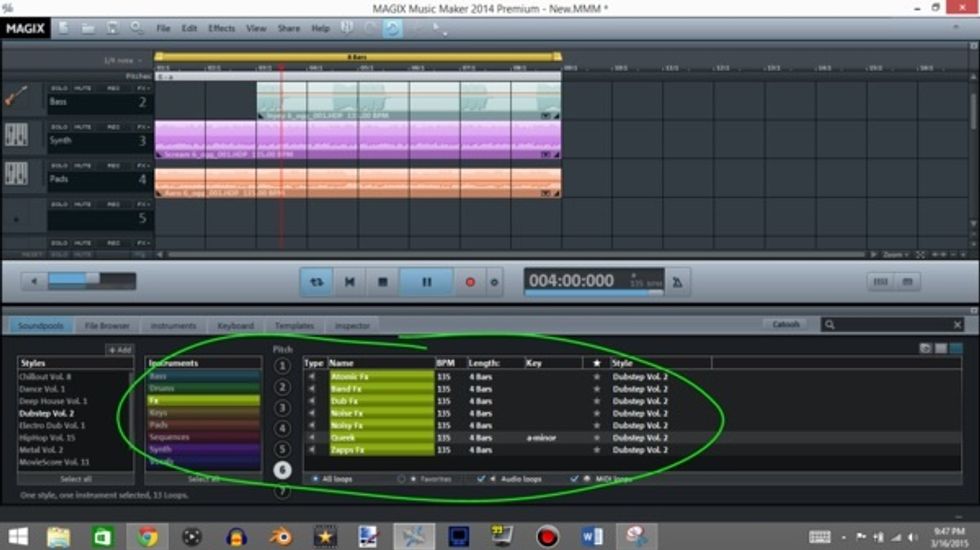Open the Effects menu
Screen dimensions: 980x550
coord(221,28)
